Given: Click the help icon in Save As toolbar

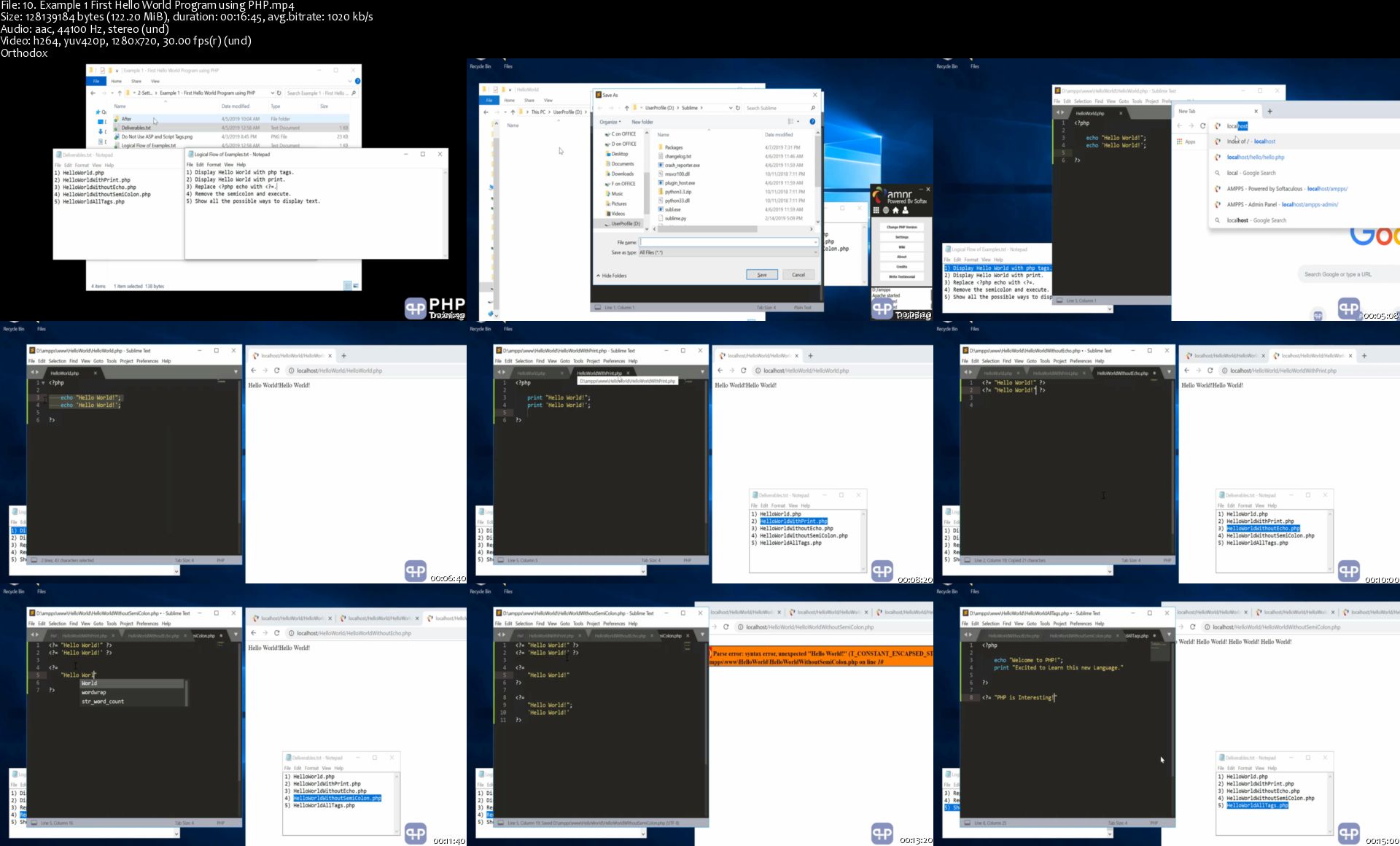Looking at the screenshot, I should pos(812,122).
